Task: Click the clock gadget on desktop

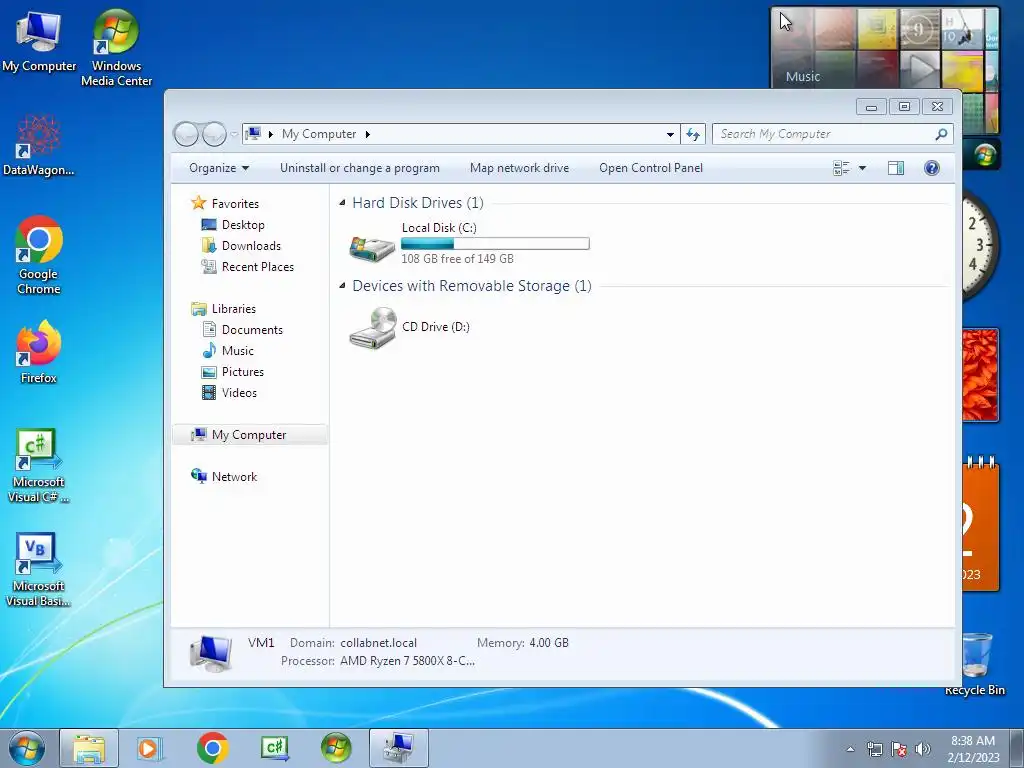Action: 980,245
